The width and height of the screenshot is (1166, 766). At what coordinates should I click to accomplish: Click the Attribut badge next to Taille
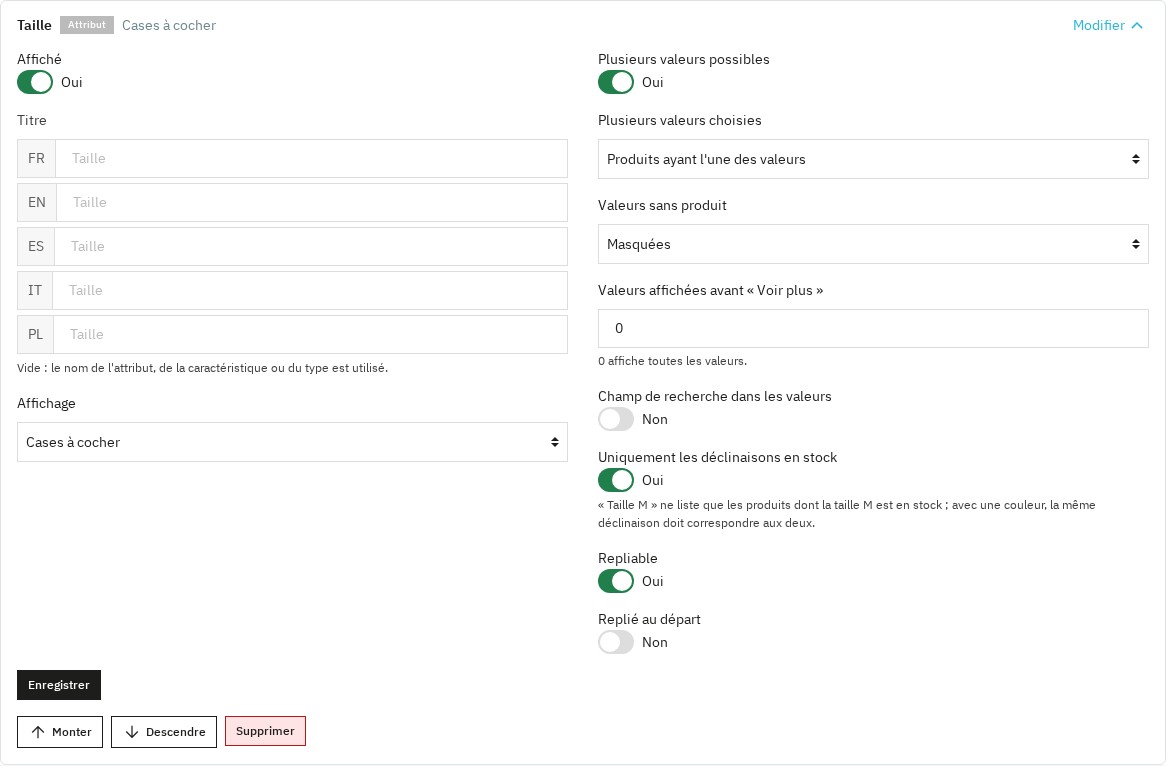(87, 25)
